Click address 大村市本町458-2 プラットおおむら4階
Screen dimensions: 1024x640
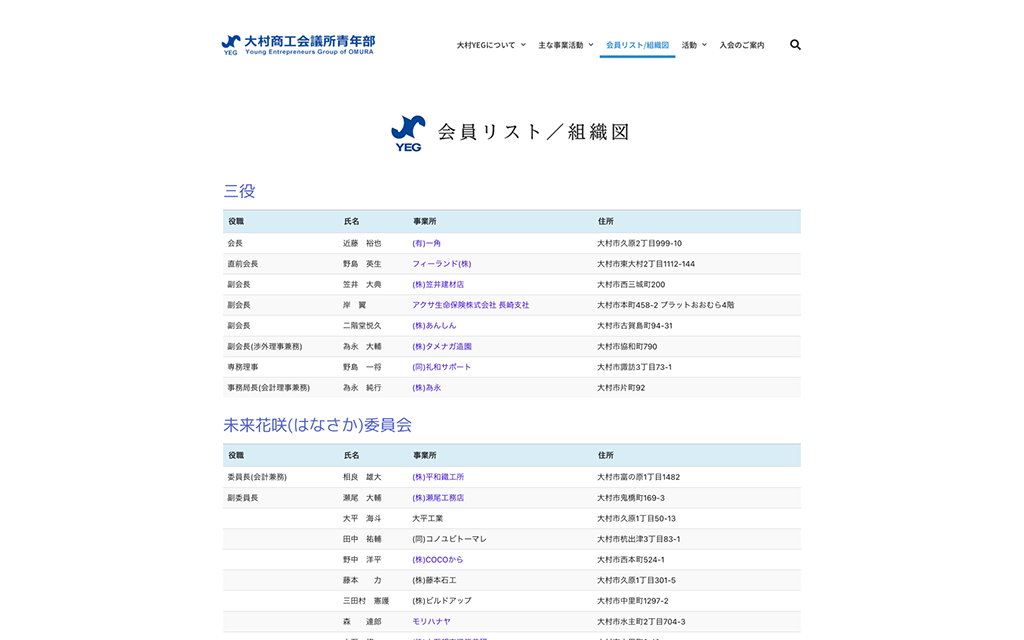[x=665, y=305]
